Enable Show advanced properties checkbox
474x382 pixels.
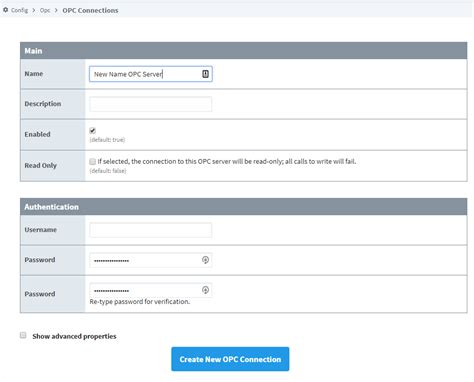(23, 335)
